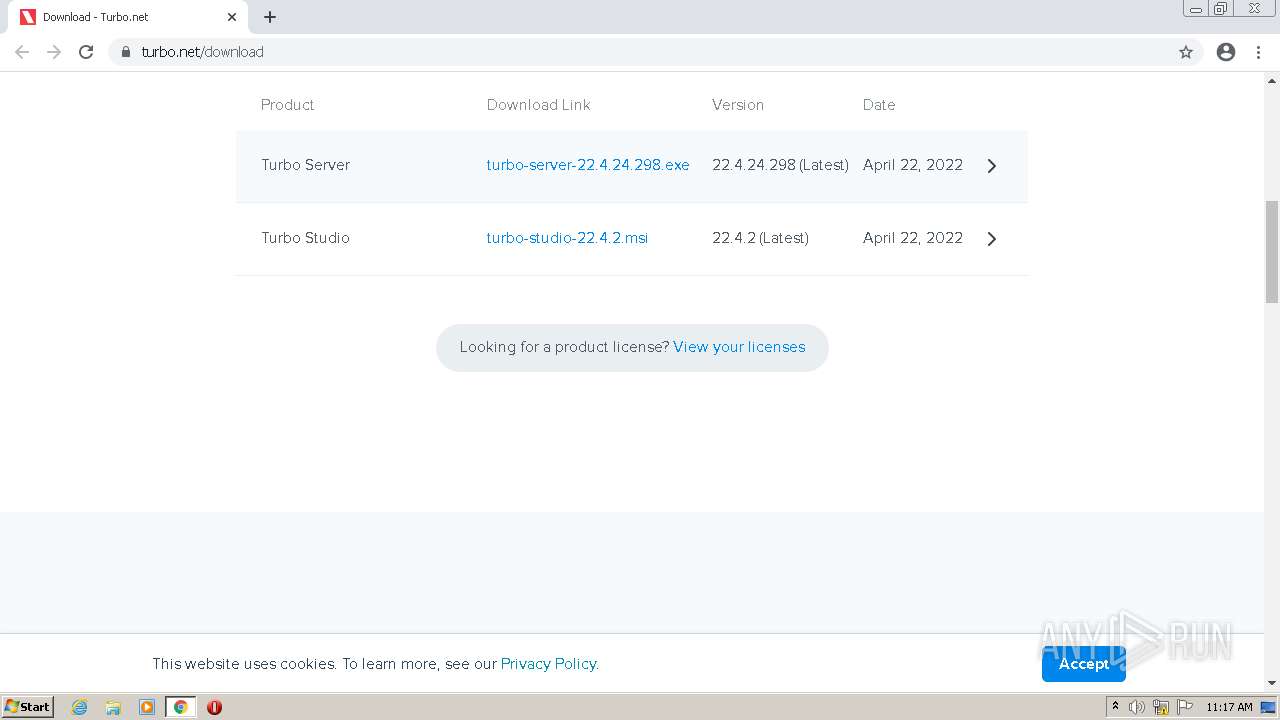Click the page vertical scrollbar thumb
Image resolution: width=1280 pixels, height=720 pixels.
pyautogui.click(x=1272, y=251)
